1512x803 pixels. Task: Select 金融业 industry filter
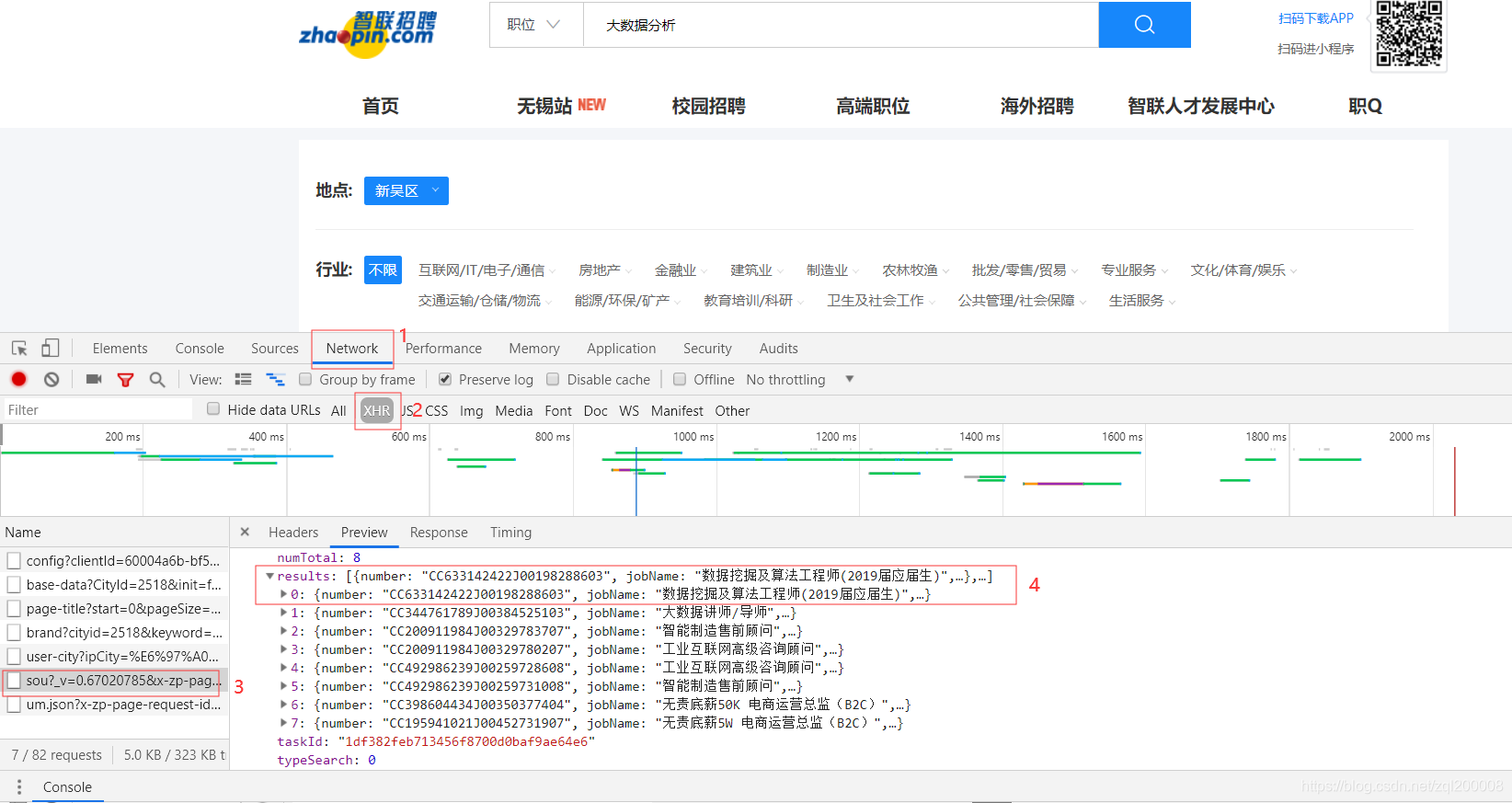[x=676, y=270]
